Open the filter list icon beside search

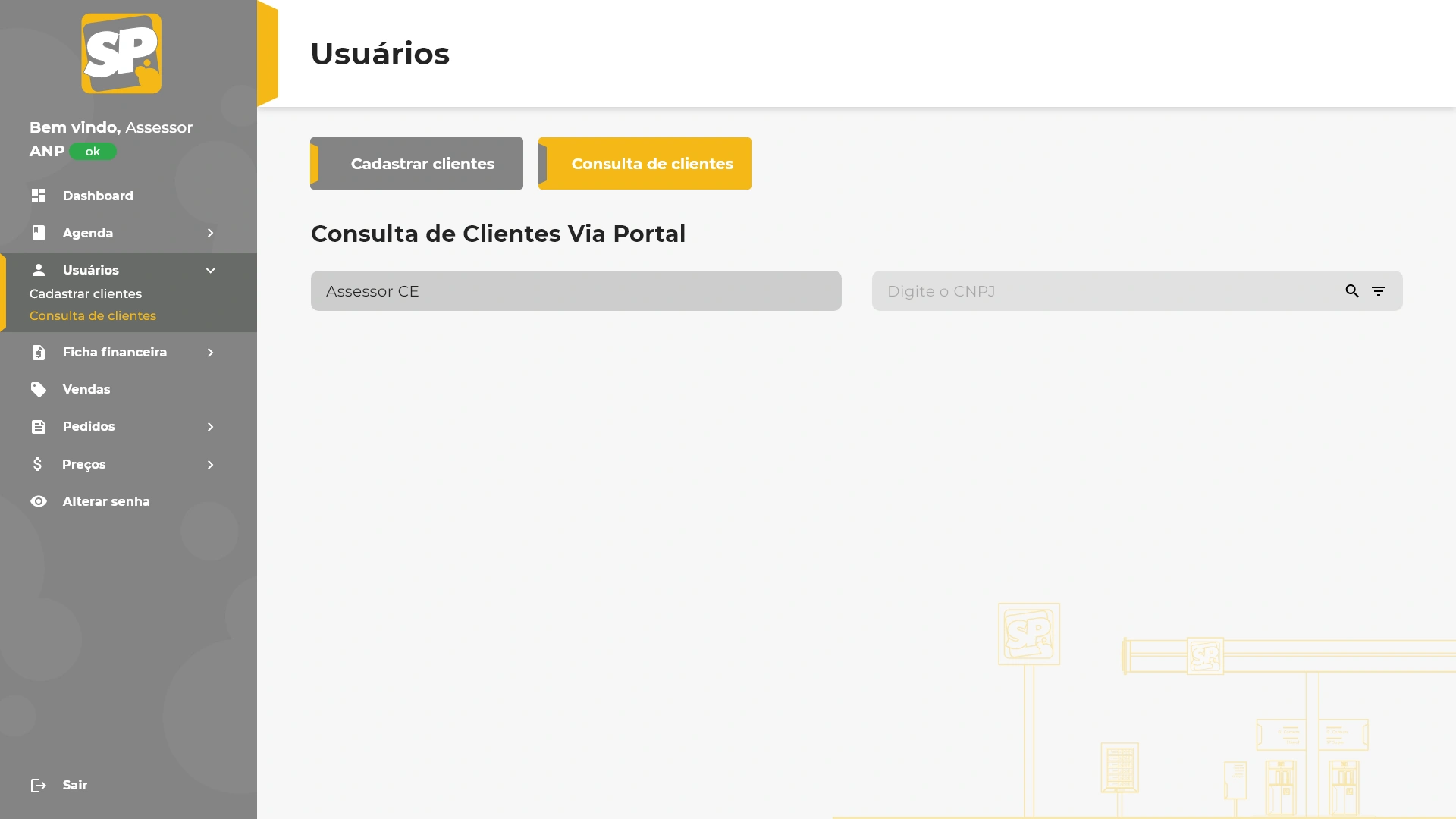coord(1379,291)
